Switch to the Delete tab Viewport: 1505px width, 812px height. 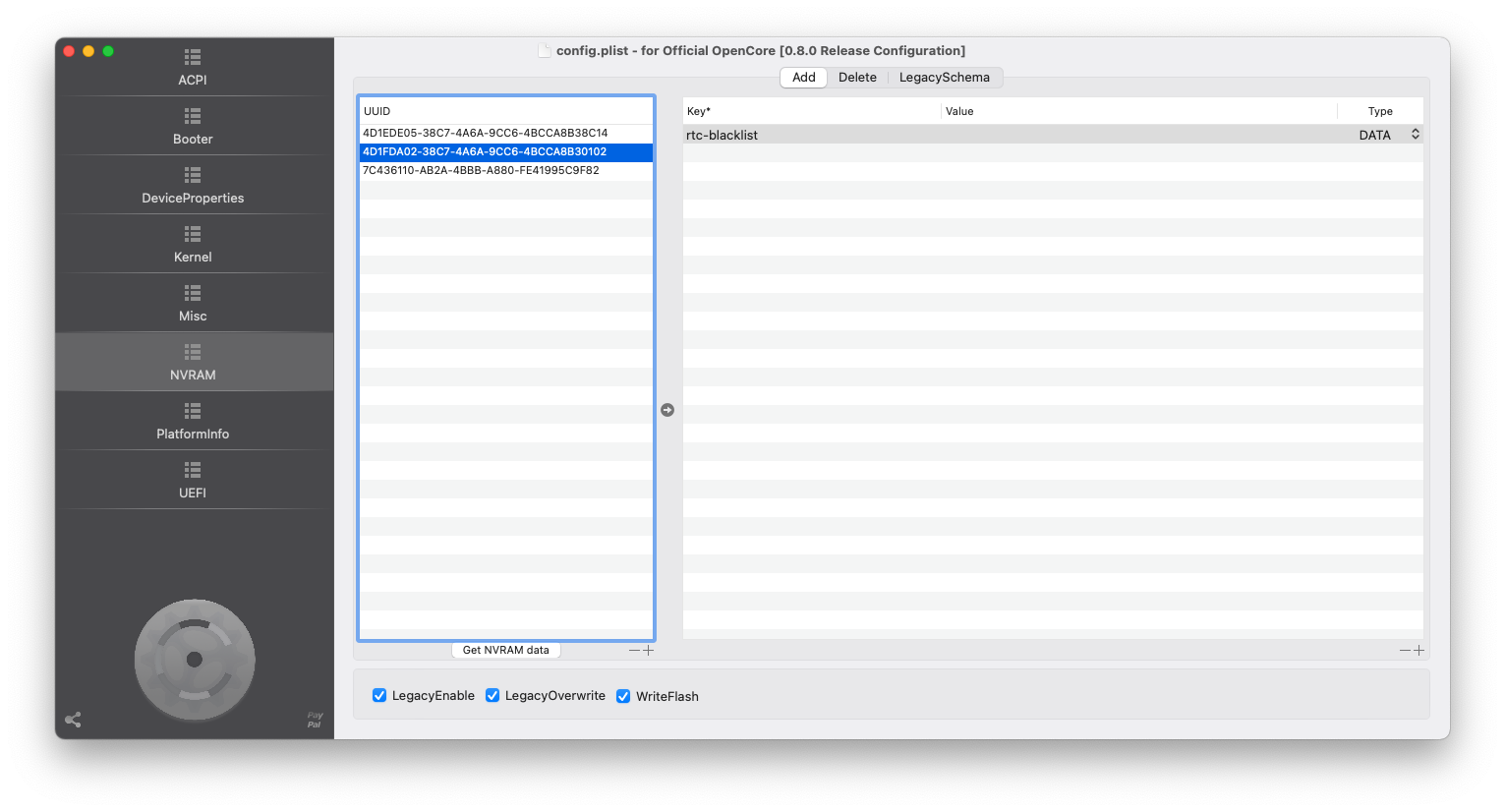coord(857,78)
